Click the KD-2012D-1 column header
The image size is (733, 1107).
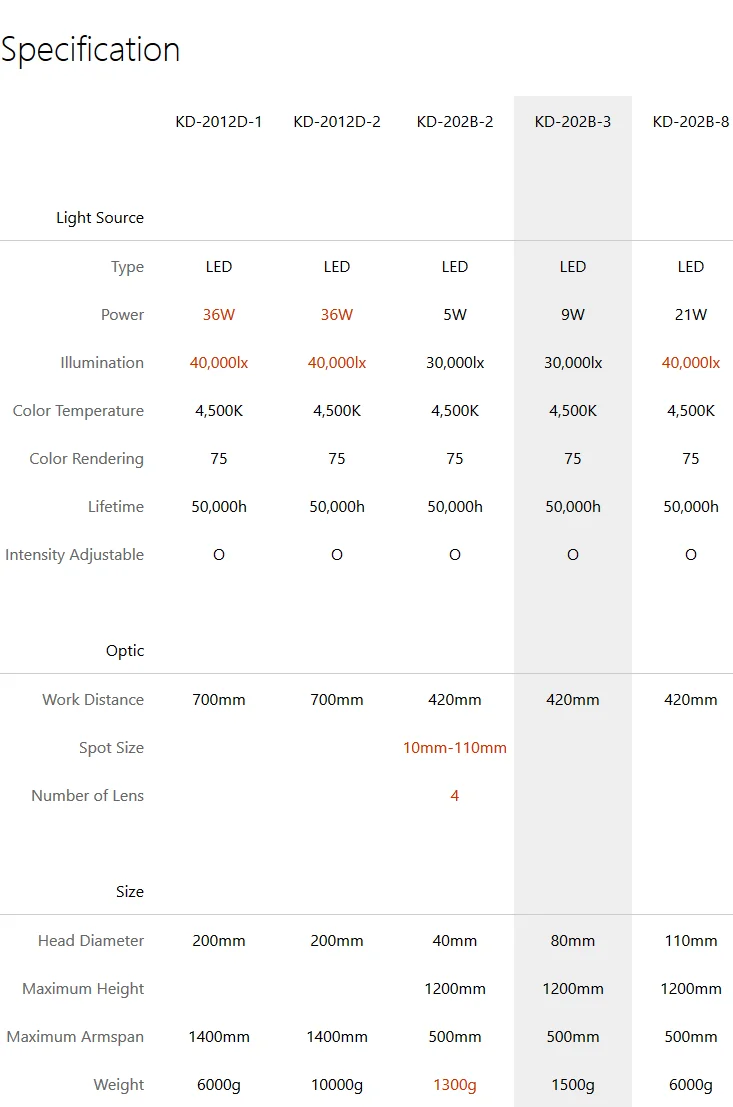[219, 121]
